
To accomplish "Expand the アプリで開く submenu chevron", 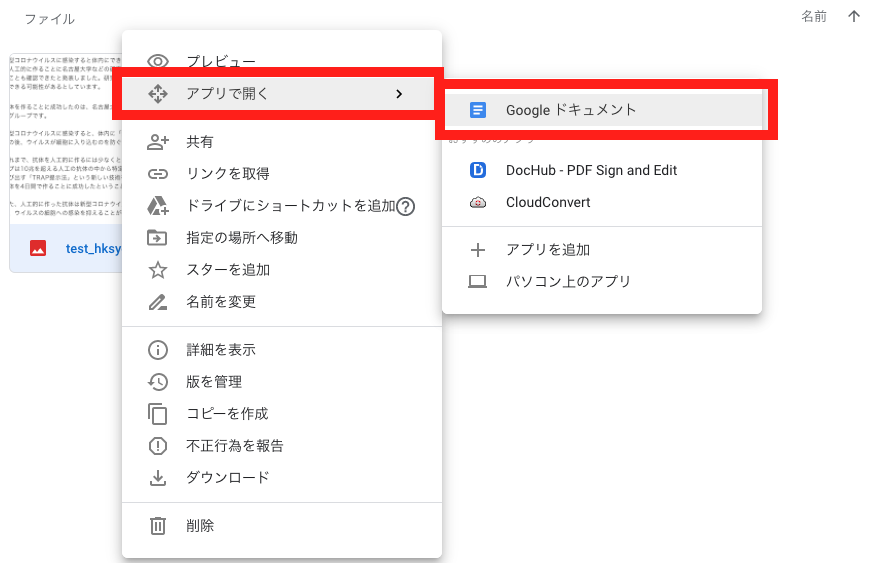I will pyautogui.click(x=399, y=94).
